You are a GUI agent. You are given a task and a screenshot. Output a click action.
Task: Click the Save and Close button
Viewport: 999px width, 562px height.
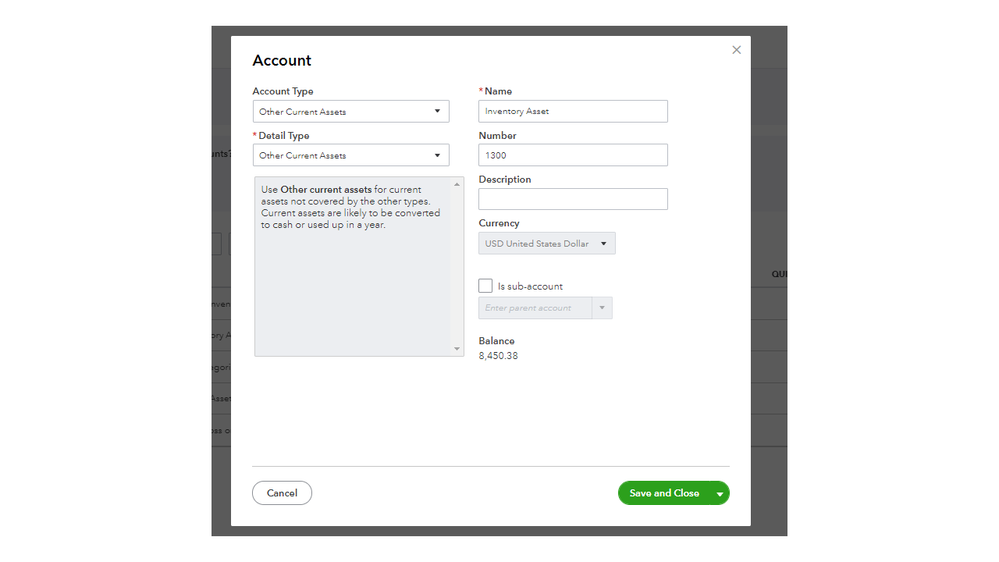(663, 493)
